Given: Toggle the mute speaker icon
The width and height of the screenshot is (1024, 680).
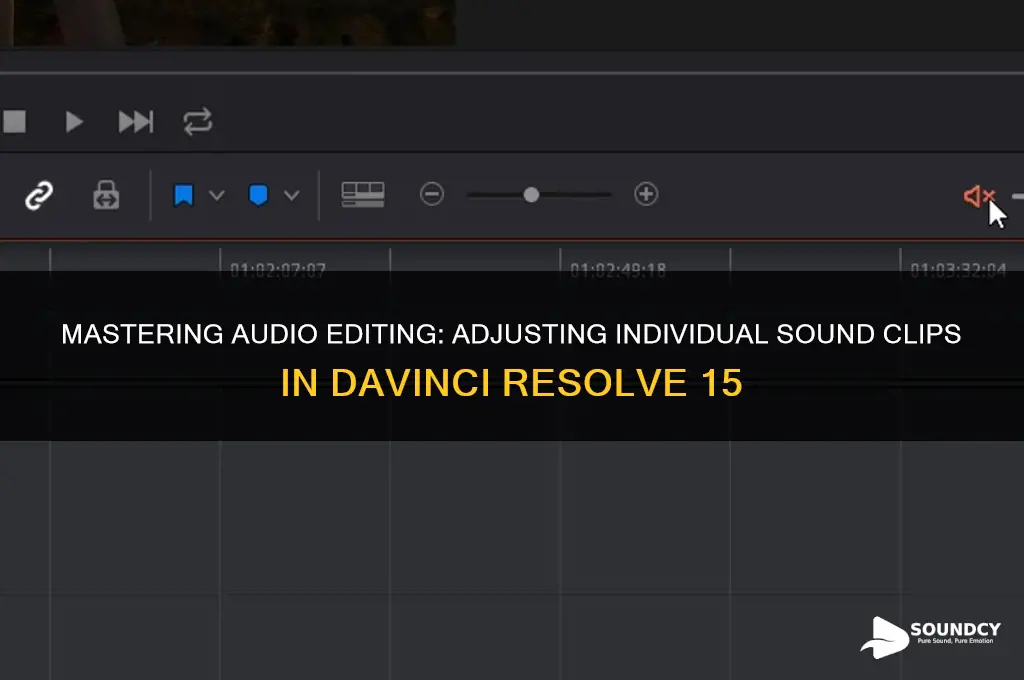Looking at the screenshot, I should (x=978, y=196).
